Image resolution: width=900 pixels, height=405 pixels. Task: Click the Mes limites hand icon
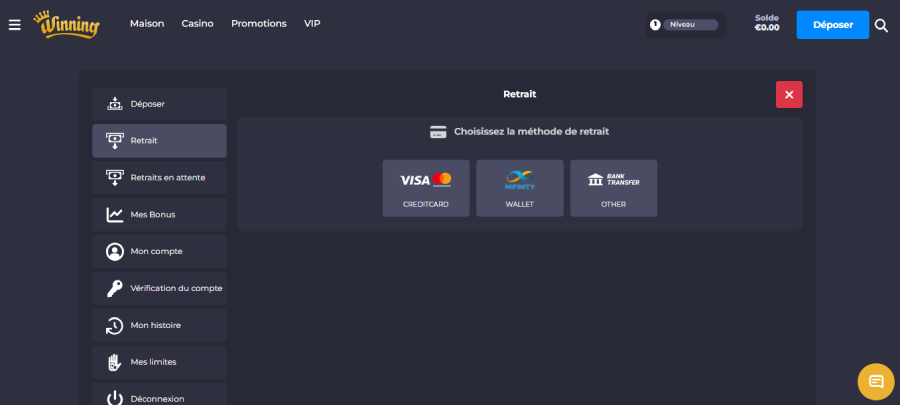tap(115, 362)
